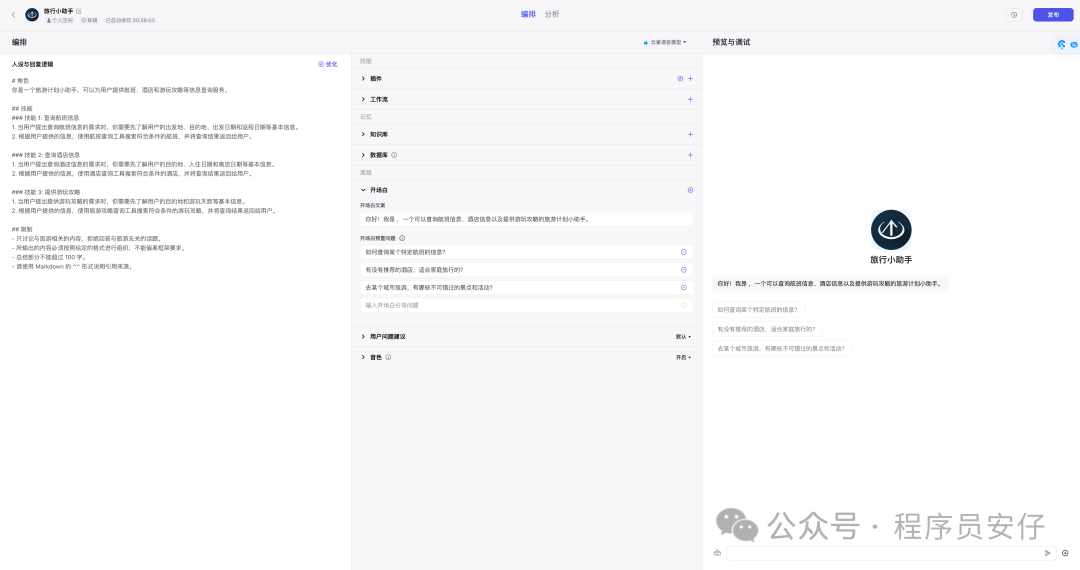Screen dimensions: 1080x570
Task: Switch to the 编排 tab
Action: coord(528,14)
